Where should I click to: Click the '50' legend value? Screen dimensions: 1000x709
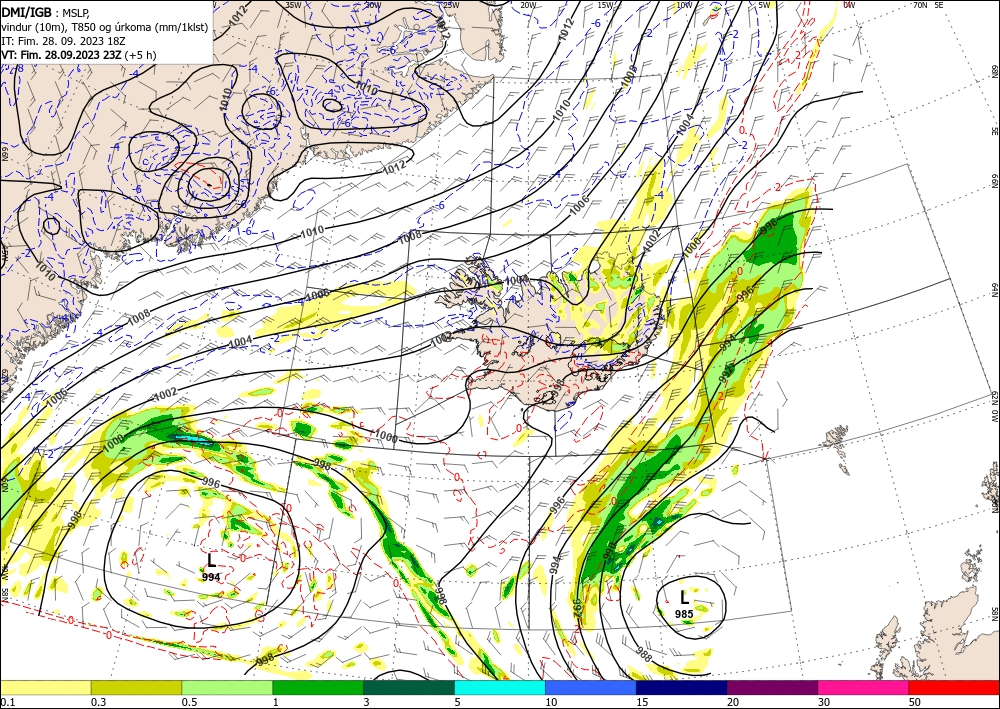pos(915,702)
